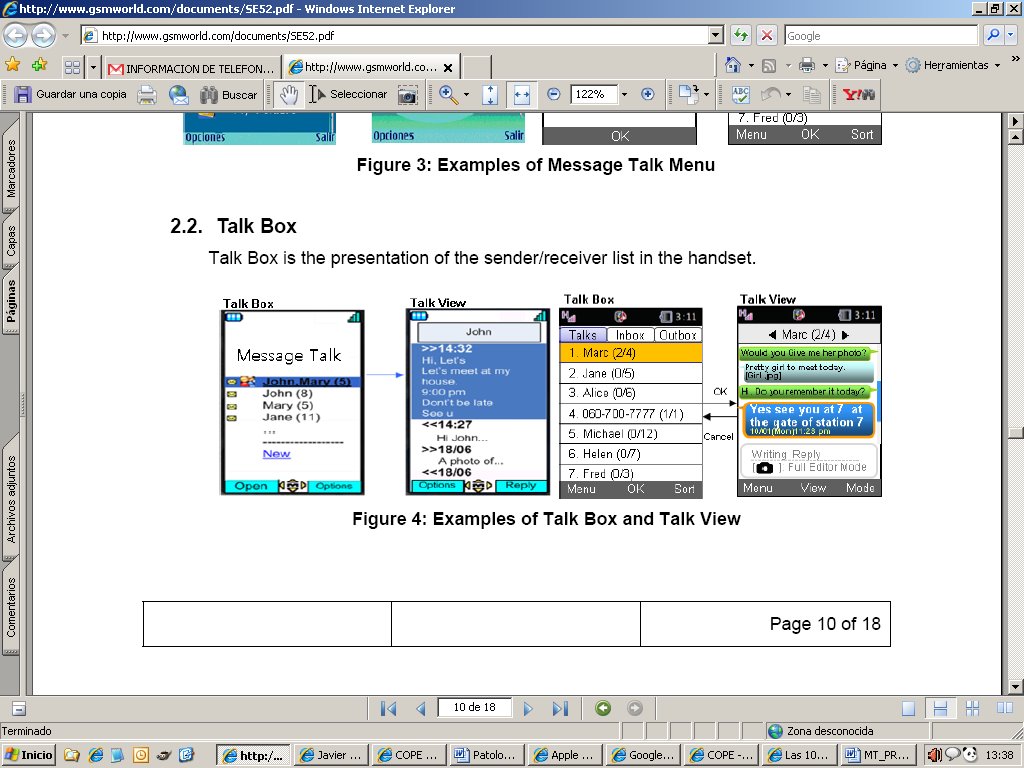This screenshot has width=1024, height=768.
Task: Switch to continuous page layout view
Action: click(x=940, y=709)
